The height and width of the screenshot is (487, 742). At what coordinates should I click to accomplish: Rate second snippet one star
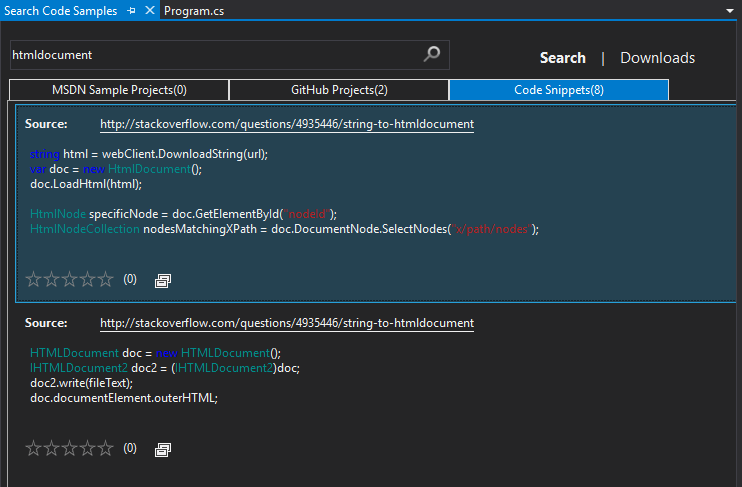point(33,448)
